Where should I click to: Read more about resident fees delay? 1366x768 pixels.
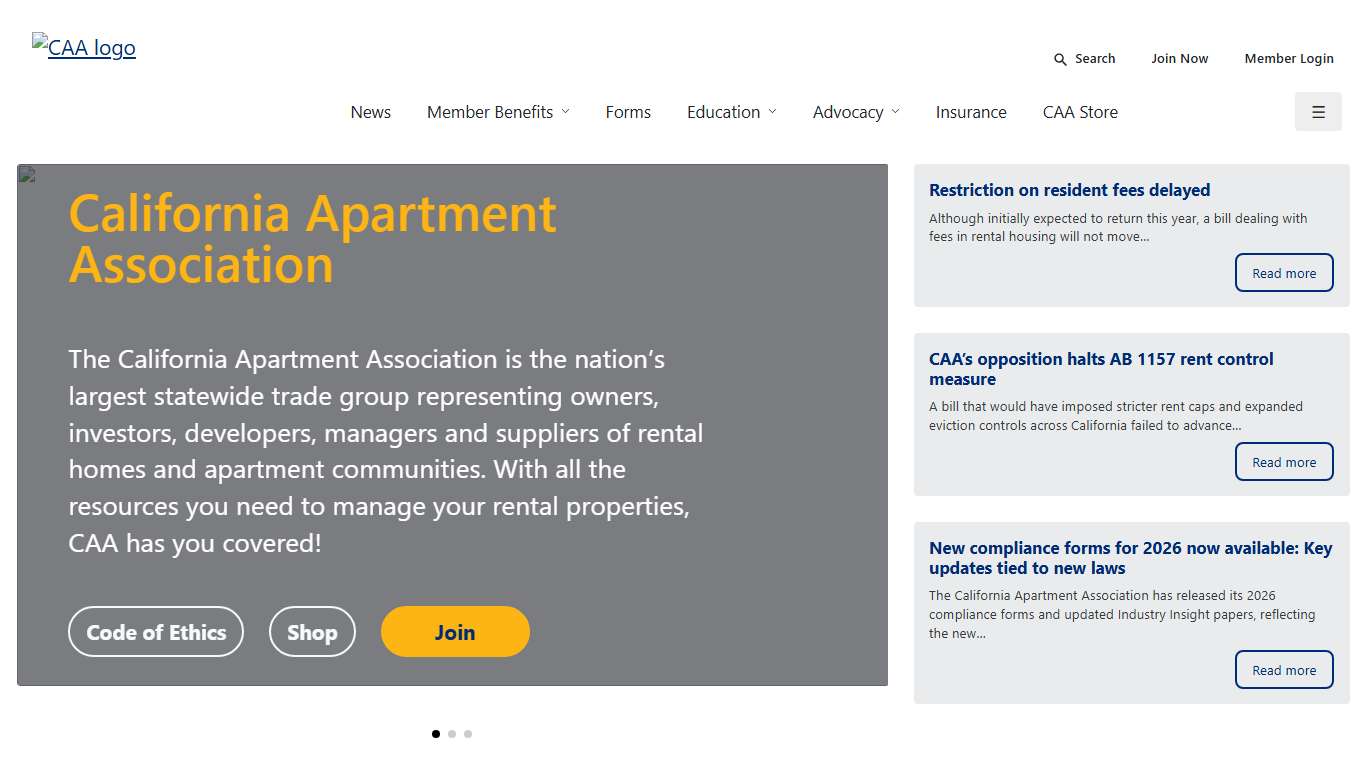click(x=1284, y=272)
